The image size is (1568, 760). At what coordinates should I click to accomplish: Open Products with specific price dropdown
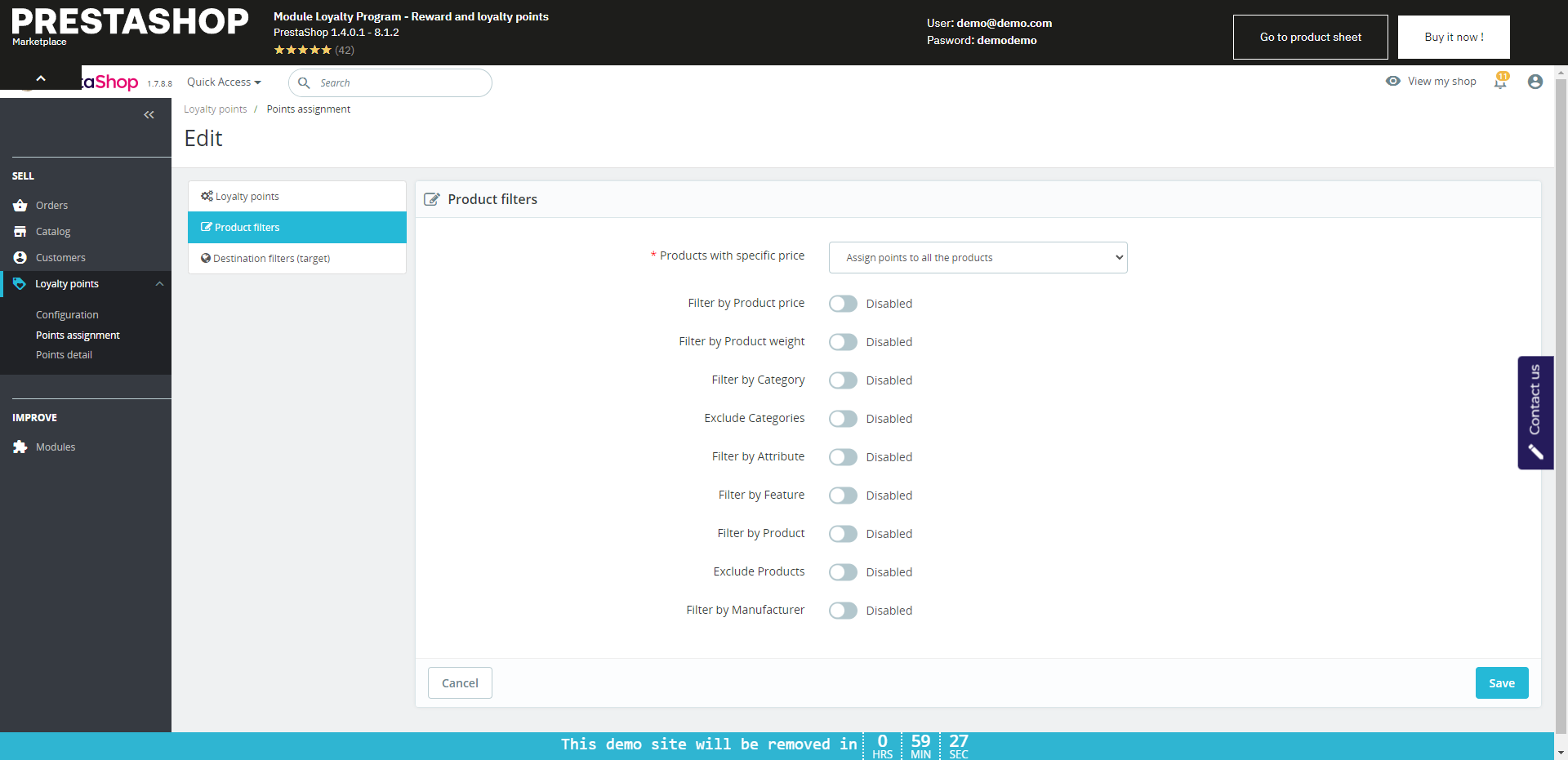tap(978, 258)
